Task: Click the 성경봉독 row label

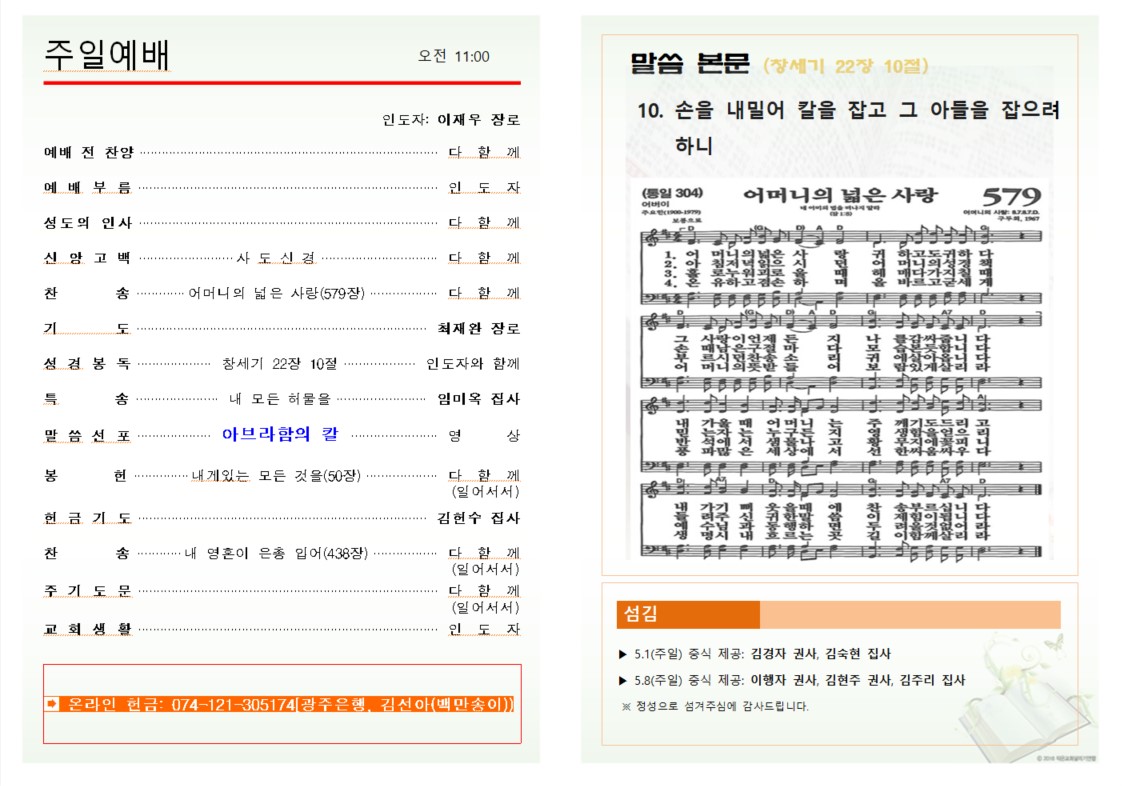Action: tap(87, 364)
